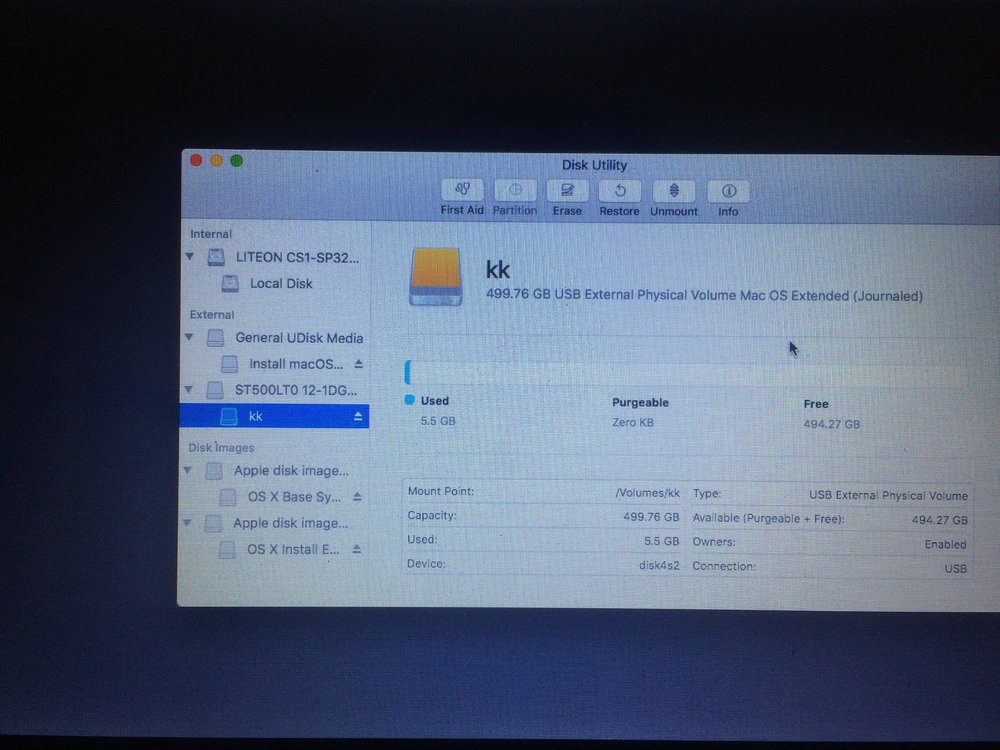Eject the kk volume
Image resolution: width=1000 pixels, height=750 pixels.
click(x=358, y=416)
